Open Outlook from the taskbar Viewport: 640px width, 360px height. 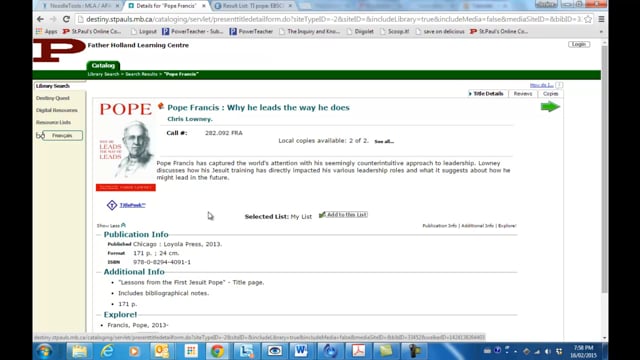pos(162,351)
